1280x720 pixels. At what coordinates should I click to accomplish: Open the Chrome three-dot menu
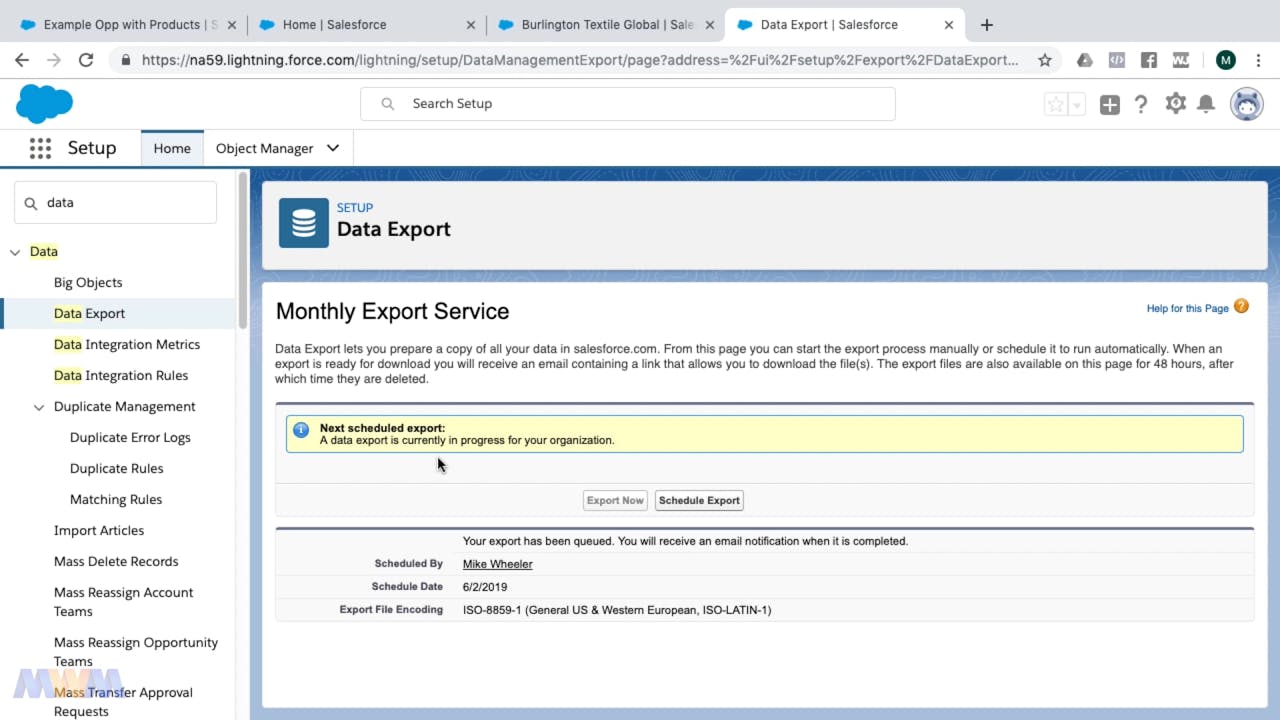point(1259,60)
